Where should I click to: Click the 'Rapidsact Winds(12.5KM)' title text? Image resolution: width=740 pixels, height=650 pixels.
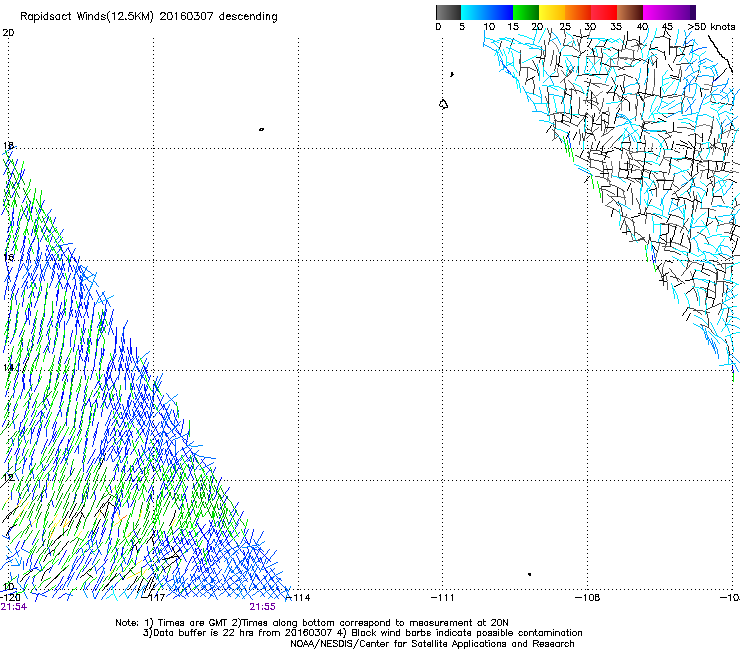coord(88,17)
